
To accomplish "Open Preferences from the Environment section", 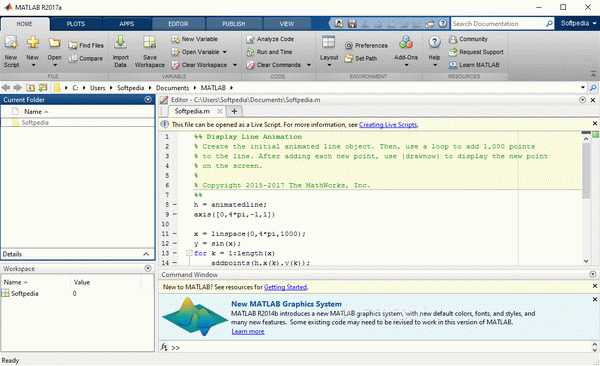I will tap(366, 46).
